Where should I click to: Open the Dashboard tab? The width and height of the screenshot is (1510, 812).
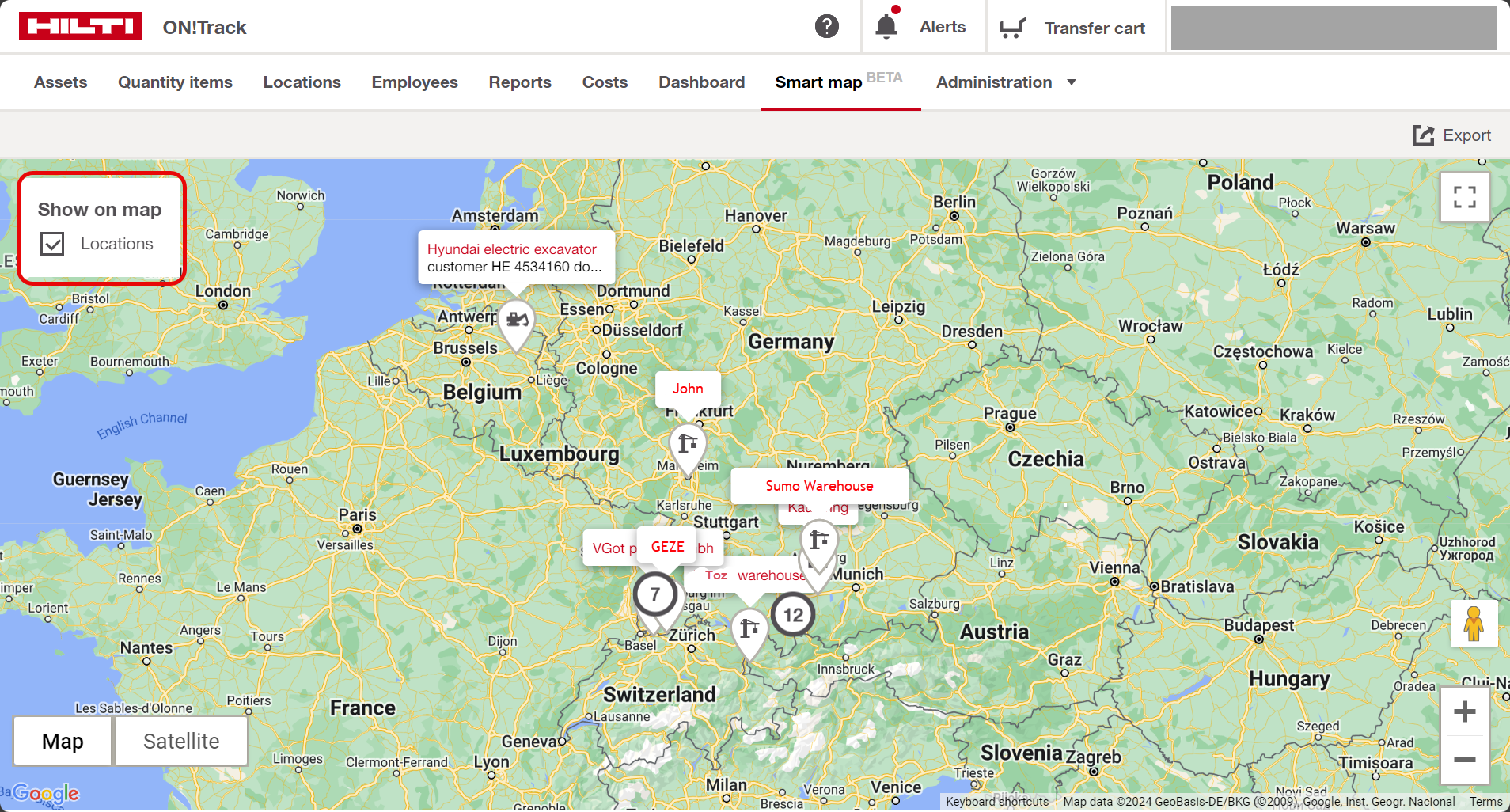pyautogui.click(x=701, y=82)
